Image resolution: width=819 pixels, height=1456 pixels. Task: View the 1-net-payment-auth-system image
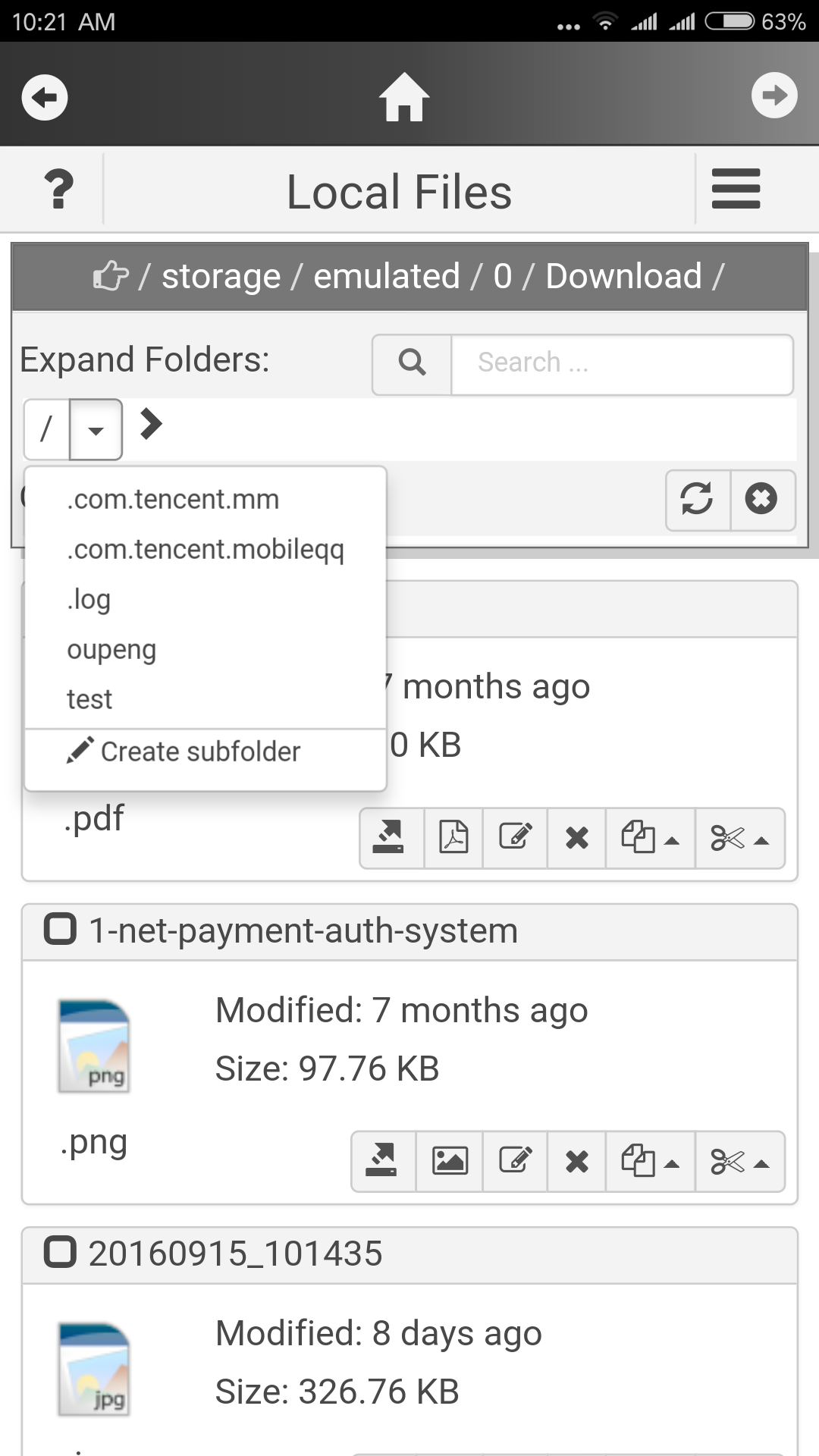449,1161
